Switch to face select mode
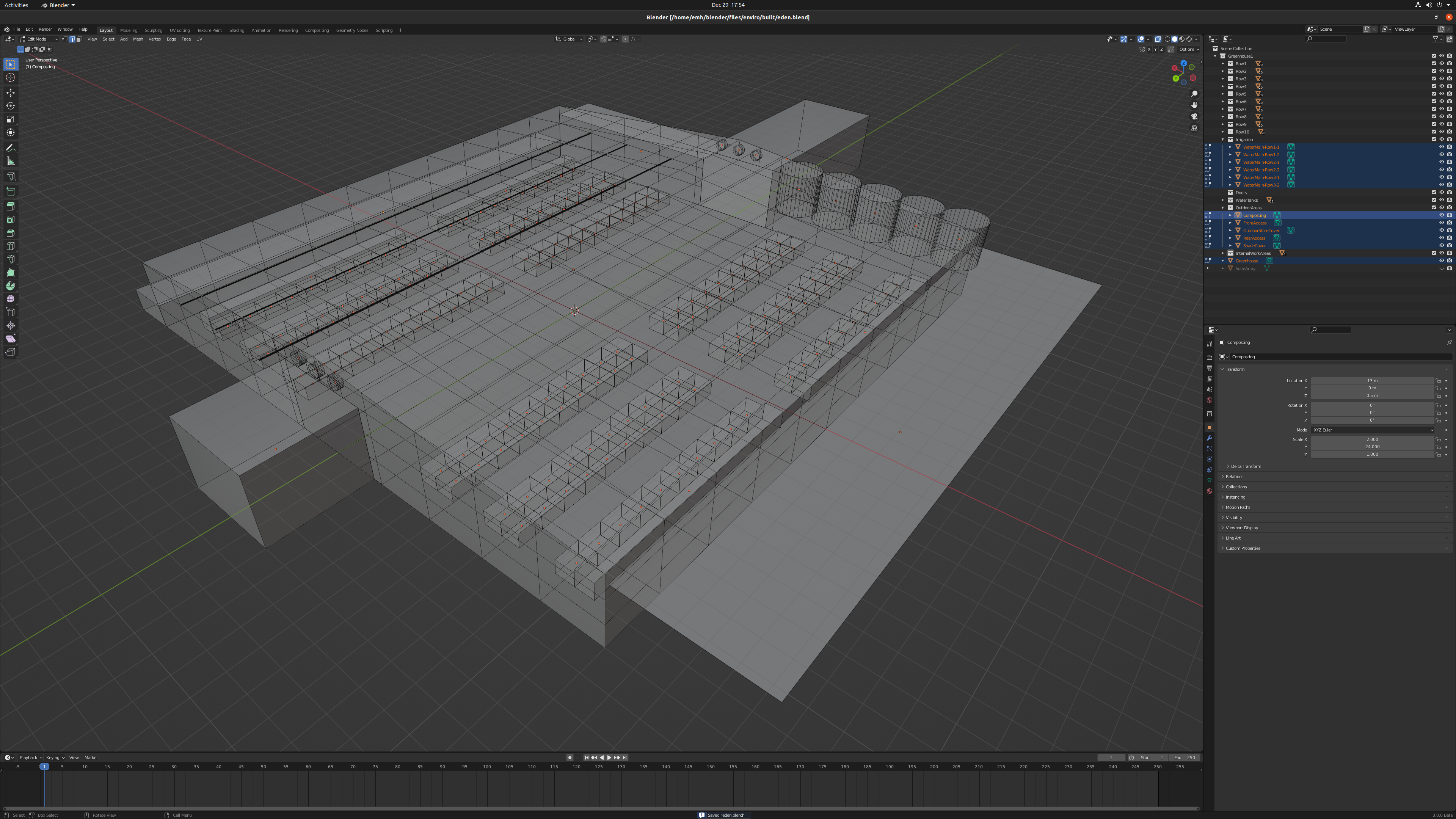Viewport: 1456px width, 819px height. (x=78, y=39)
